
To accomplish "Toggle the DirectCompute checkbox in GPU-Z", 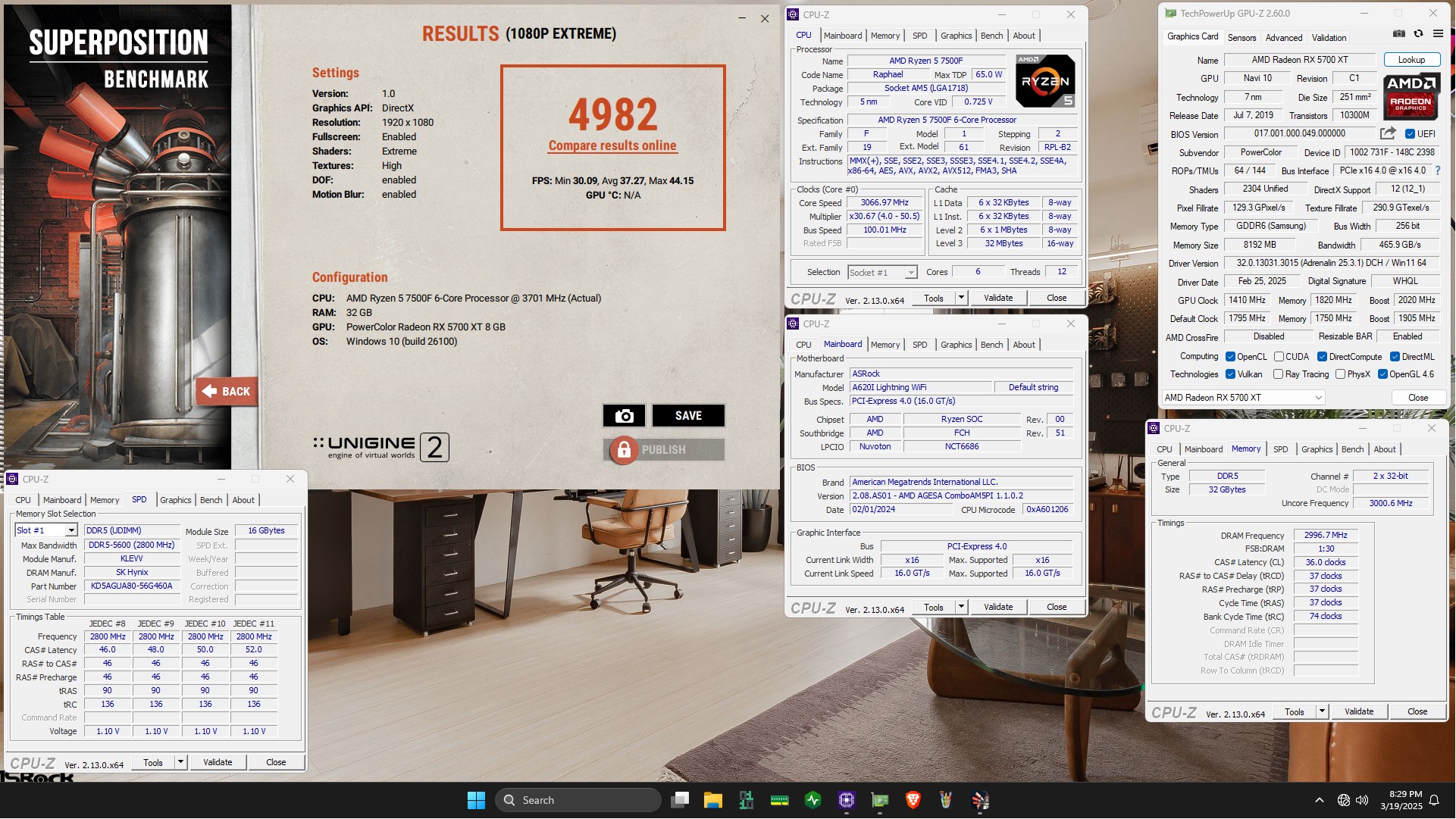I will [x=1322, y=357].
